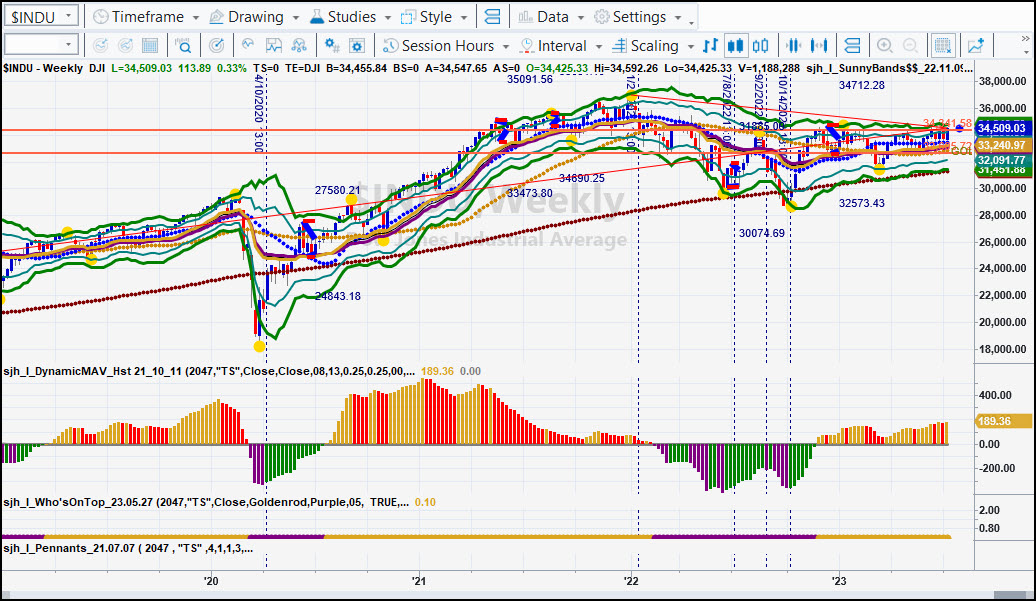Click the 189.36 histogram value label
The width and height of the screenshot is (1036, 601).
coord(1003,421)
